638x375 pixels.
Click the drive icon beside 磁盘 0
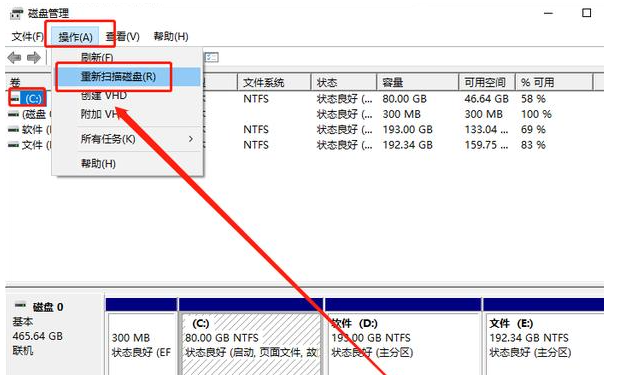pyautogui.click(x=20, y=305)
